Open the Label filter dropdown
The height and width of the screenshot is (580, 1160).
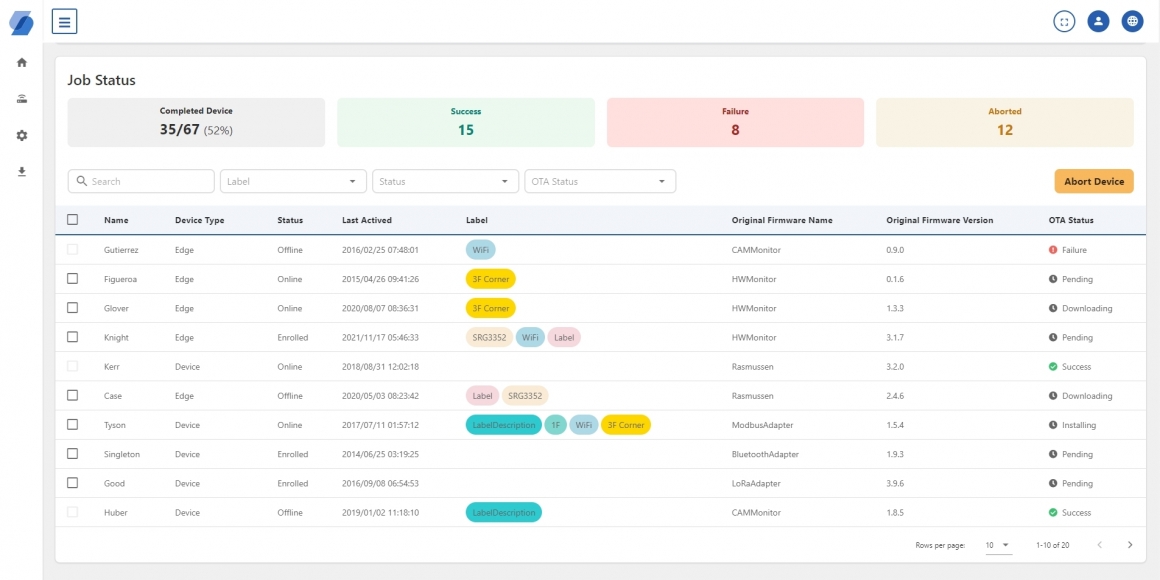293,181
